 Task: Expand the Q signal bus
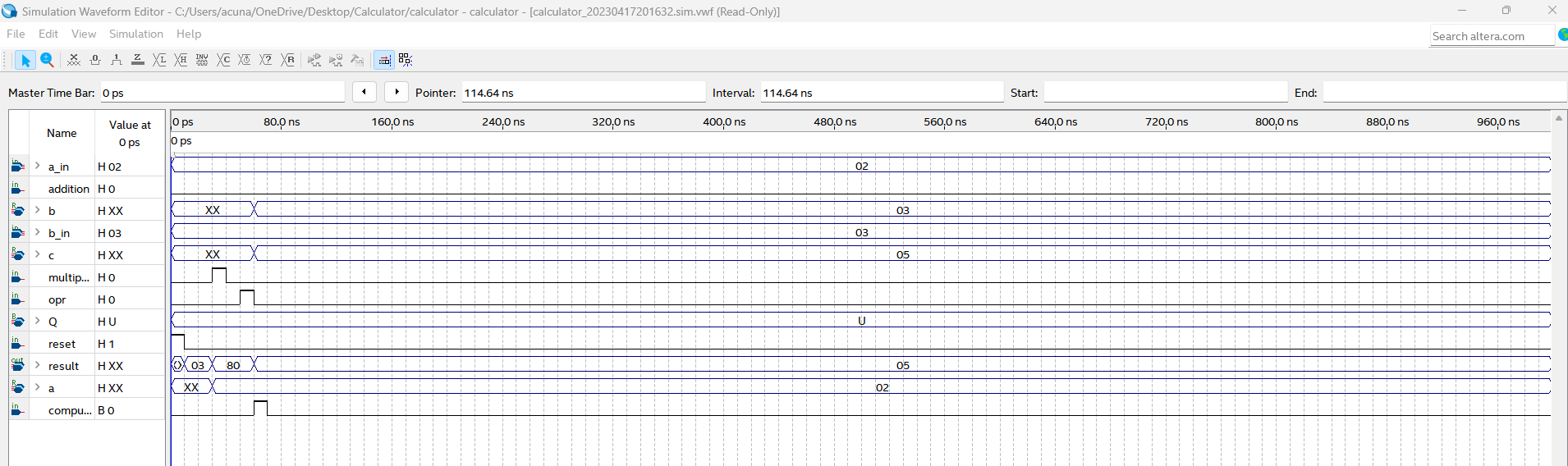pos(38,321)
